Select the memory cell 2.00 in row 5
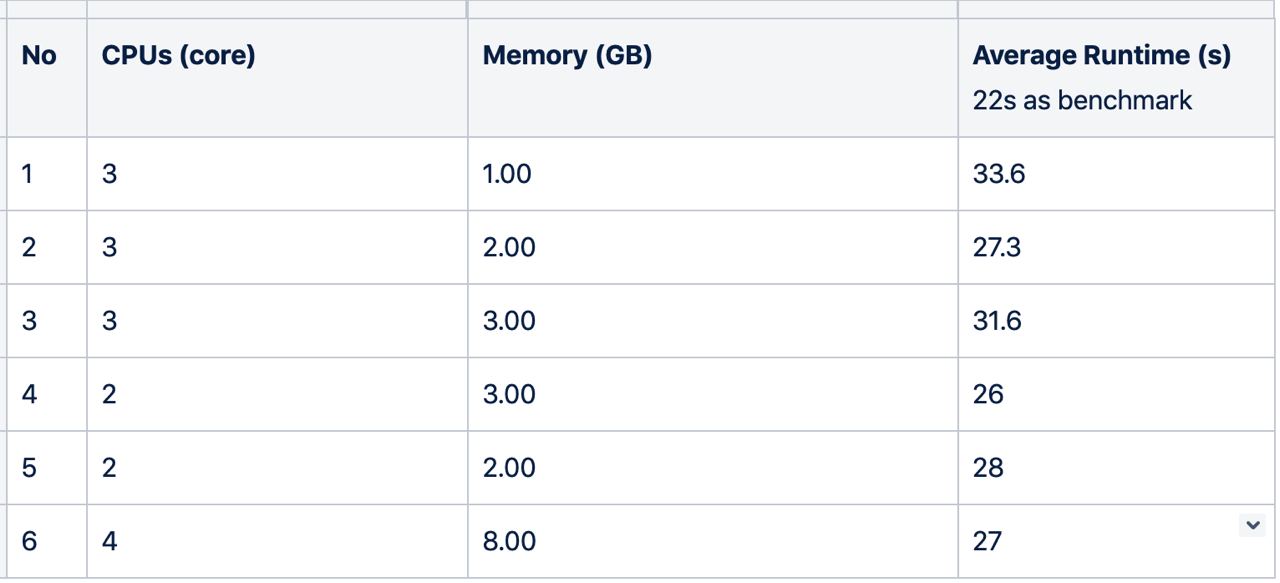This screenshot has width=1280, height=583. (713, 468)
